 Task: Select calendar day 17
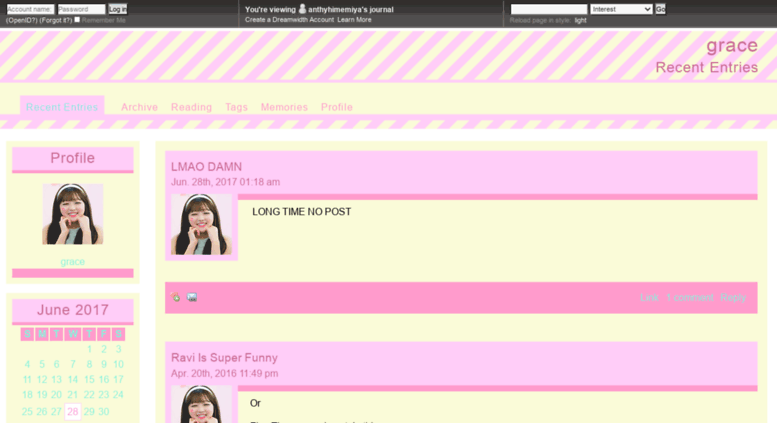click(x=118, y=379)
